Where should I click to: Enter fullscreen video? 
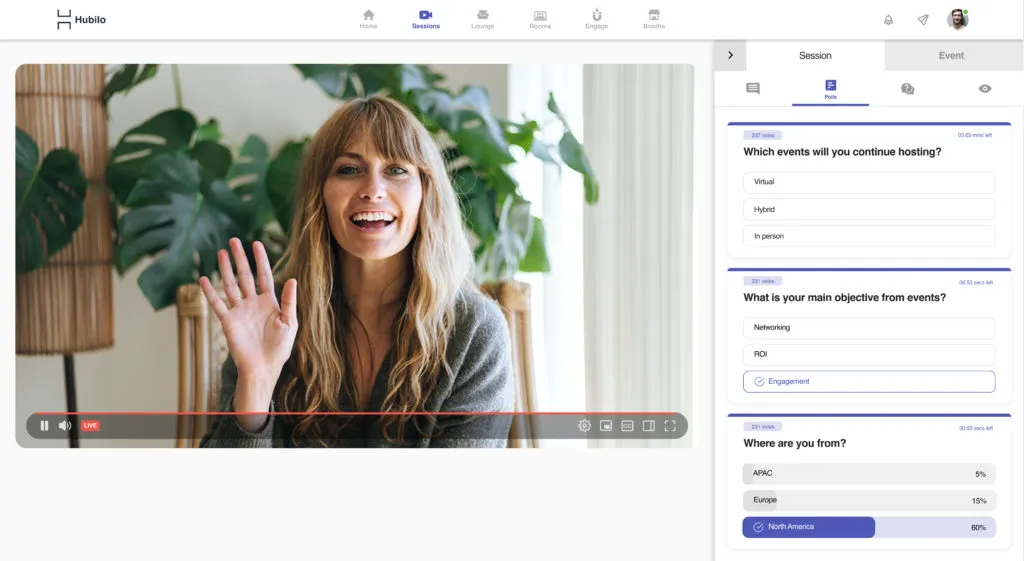[670, 426]
